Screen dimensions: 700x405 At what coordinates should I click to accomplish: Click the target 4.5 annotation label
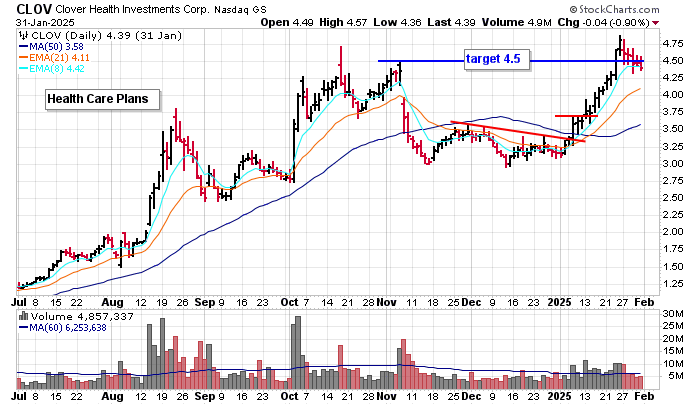pos(497,59)
